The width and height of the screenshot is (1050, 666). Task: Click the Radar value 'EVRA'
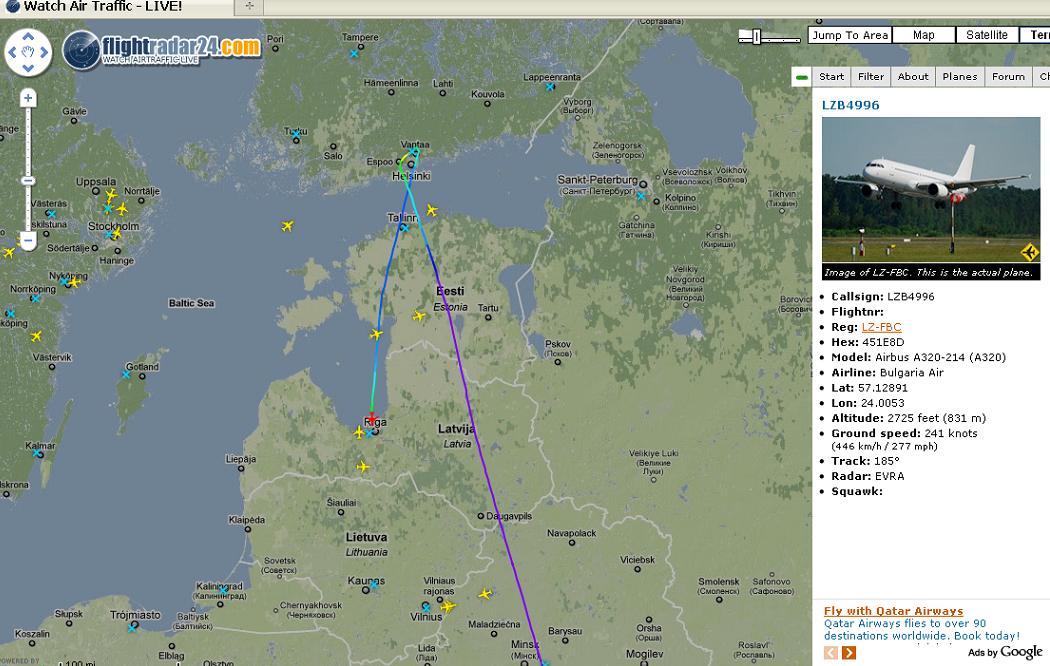tap(889, 476)
